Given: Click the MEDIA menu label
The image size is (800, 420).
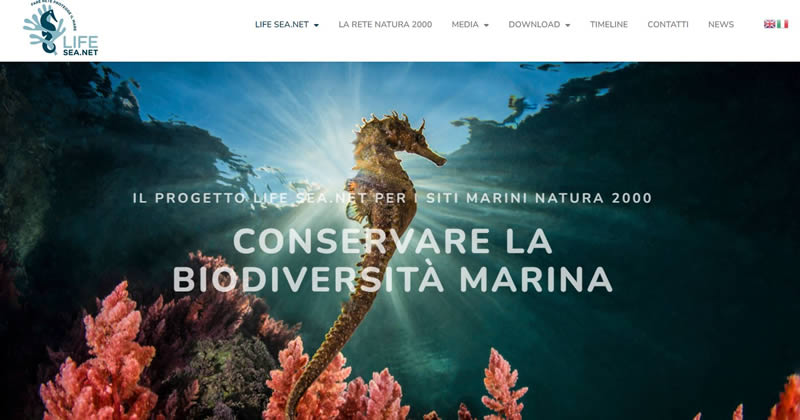Looking at the screenshot, I should pos(465,24).
